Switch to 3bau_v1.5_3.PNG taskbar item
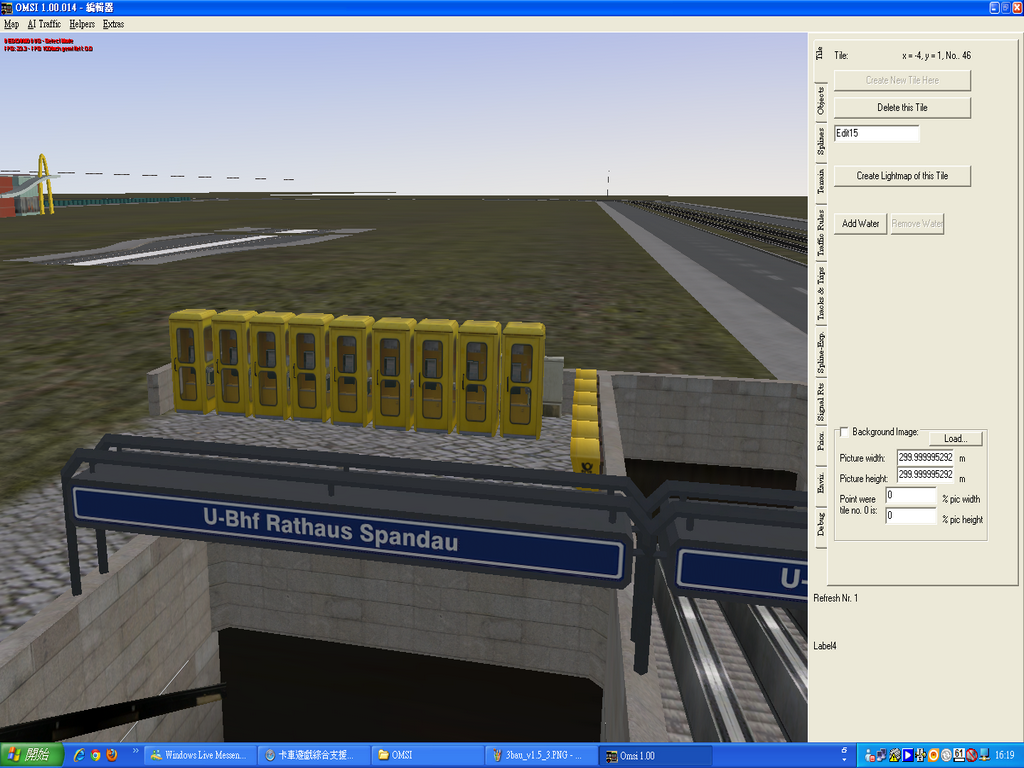The image size is (1024, 768). (x=541, y=755)
